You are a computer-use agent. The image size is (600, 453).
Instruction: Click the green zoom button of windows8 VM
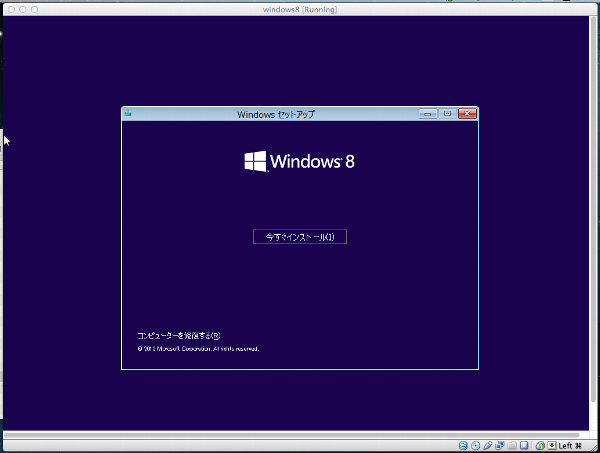click(x=34, y=9)
